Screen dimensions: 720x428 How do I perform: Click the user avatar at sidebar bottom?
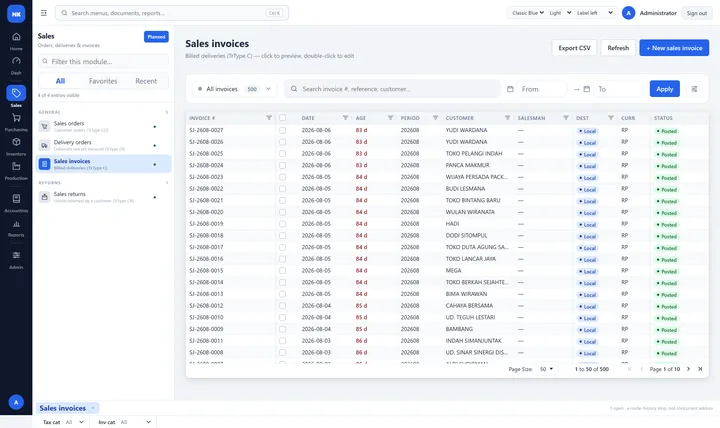tap(16, 402)
